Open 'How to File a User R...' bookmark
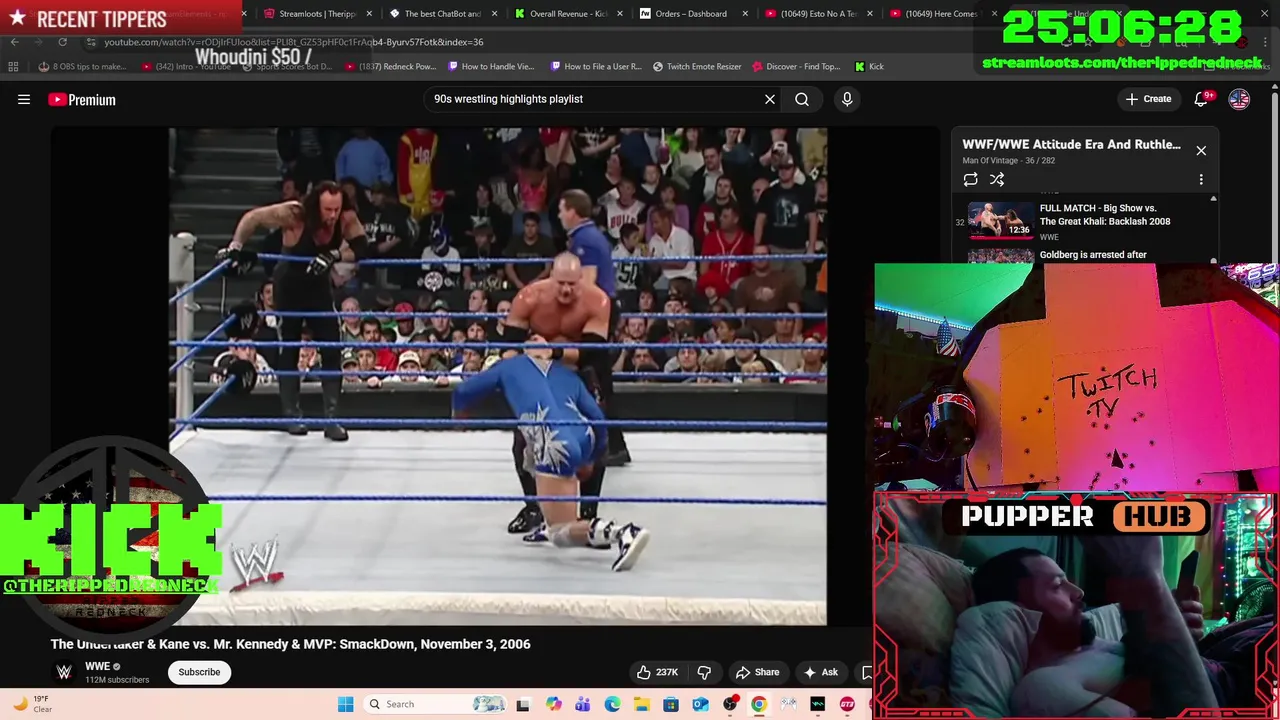 tap(595, 67)
